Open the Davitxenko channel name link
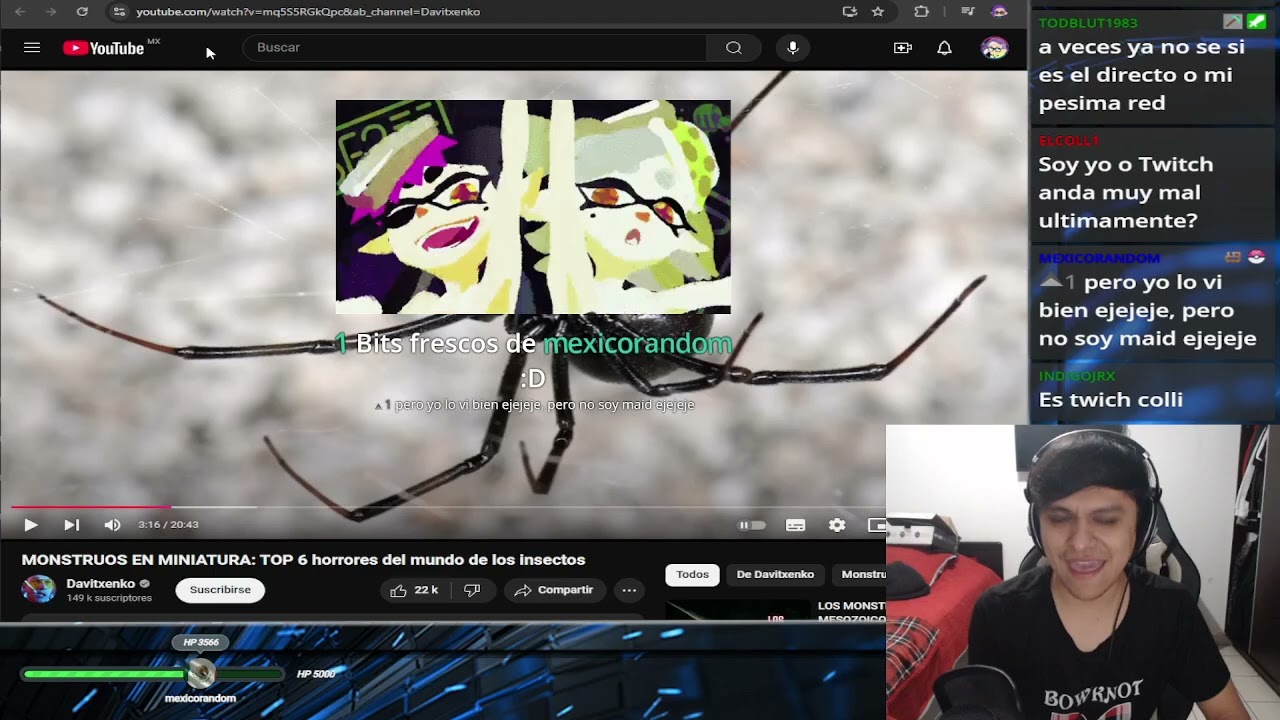The height and width of the screenshot is (720, 1280). [101, 583]
